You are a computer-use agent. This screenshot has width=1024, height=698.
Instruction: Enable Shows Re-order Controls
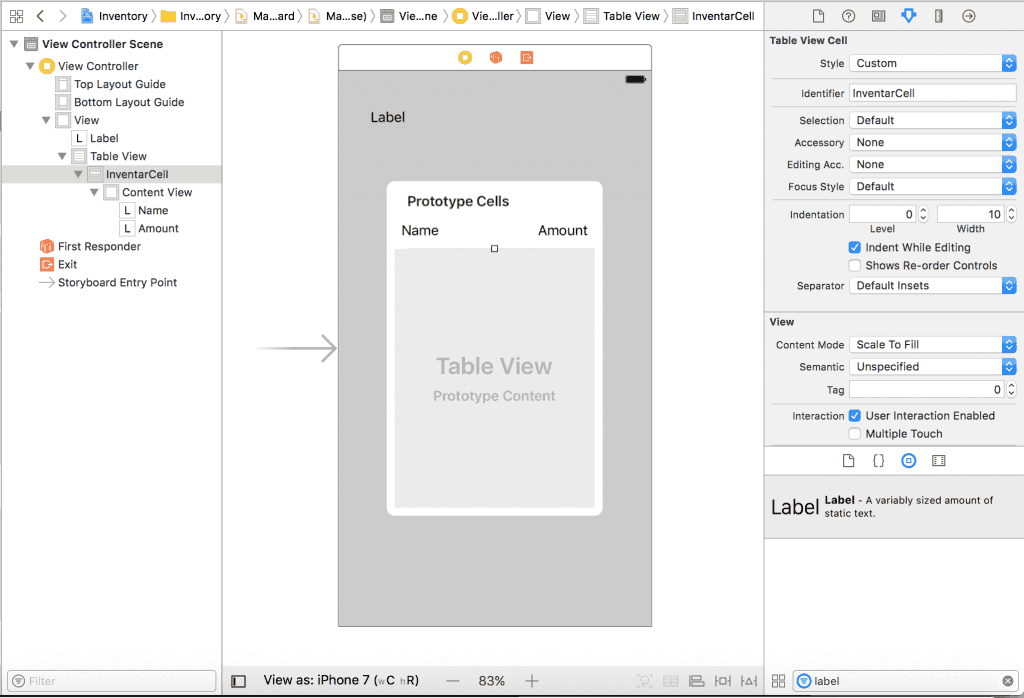(857, 265)
